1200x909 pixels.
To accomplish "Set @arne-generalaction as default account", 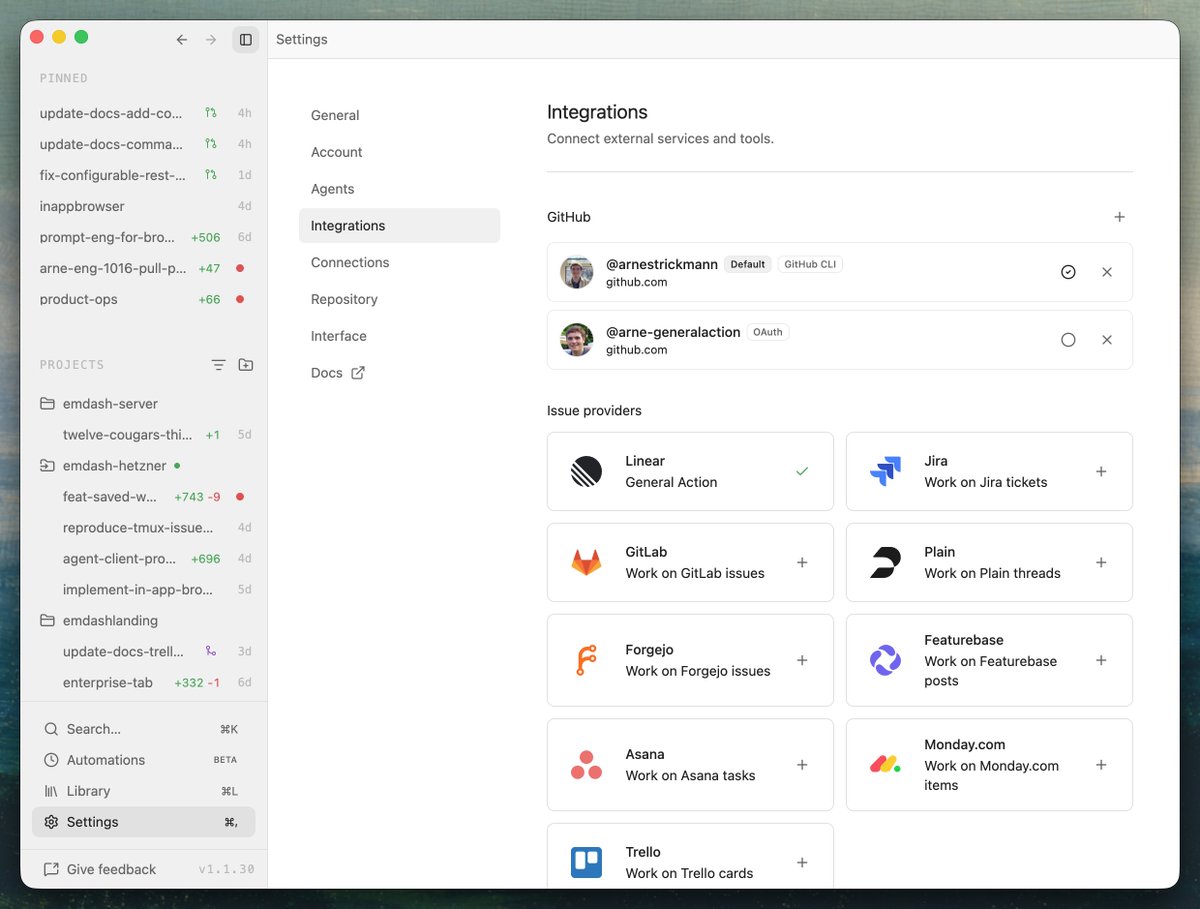I will (1068, 340).
